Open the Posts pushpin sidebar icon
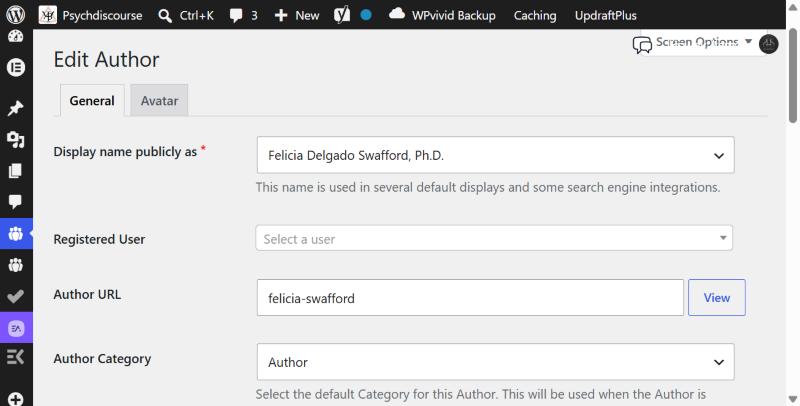 coord(15,108)
